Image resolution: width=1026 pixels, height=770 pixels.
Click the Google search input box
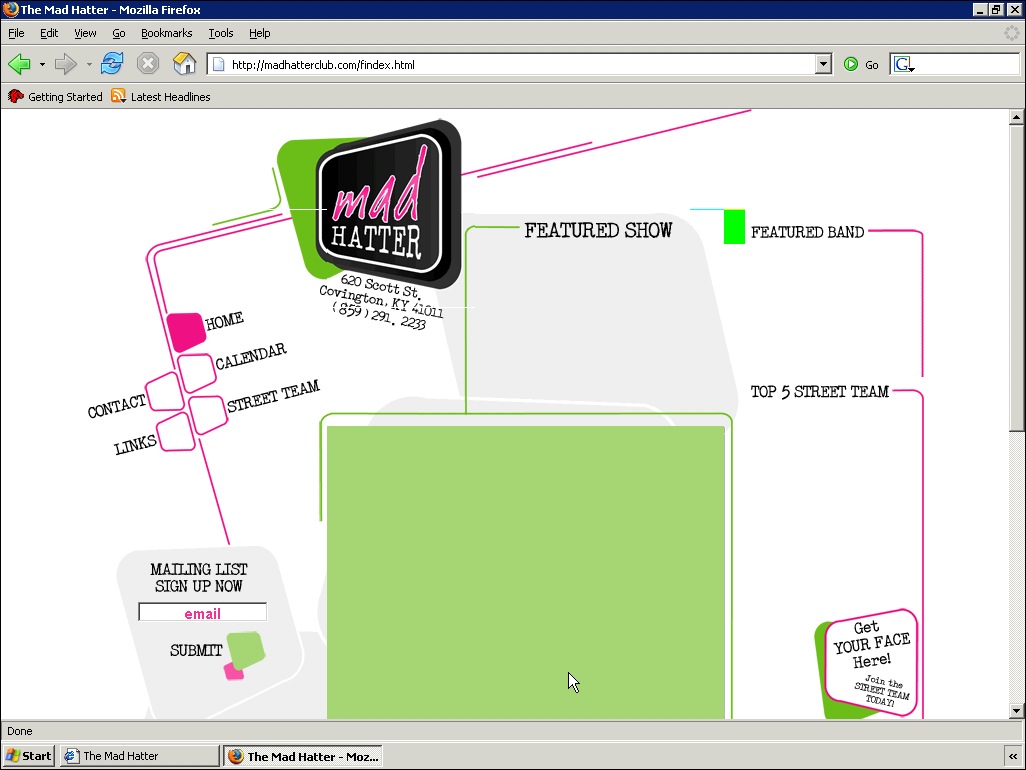[968, 64]
